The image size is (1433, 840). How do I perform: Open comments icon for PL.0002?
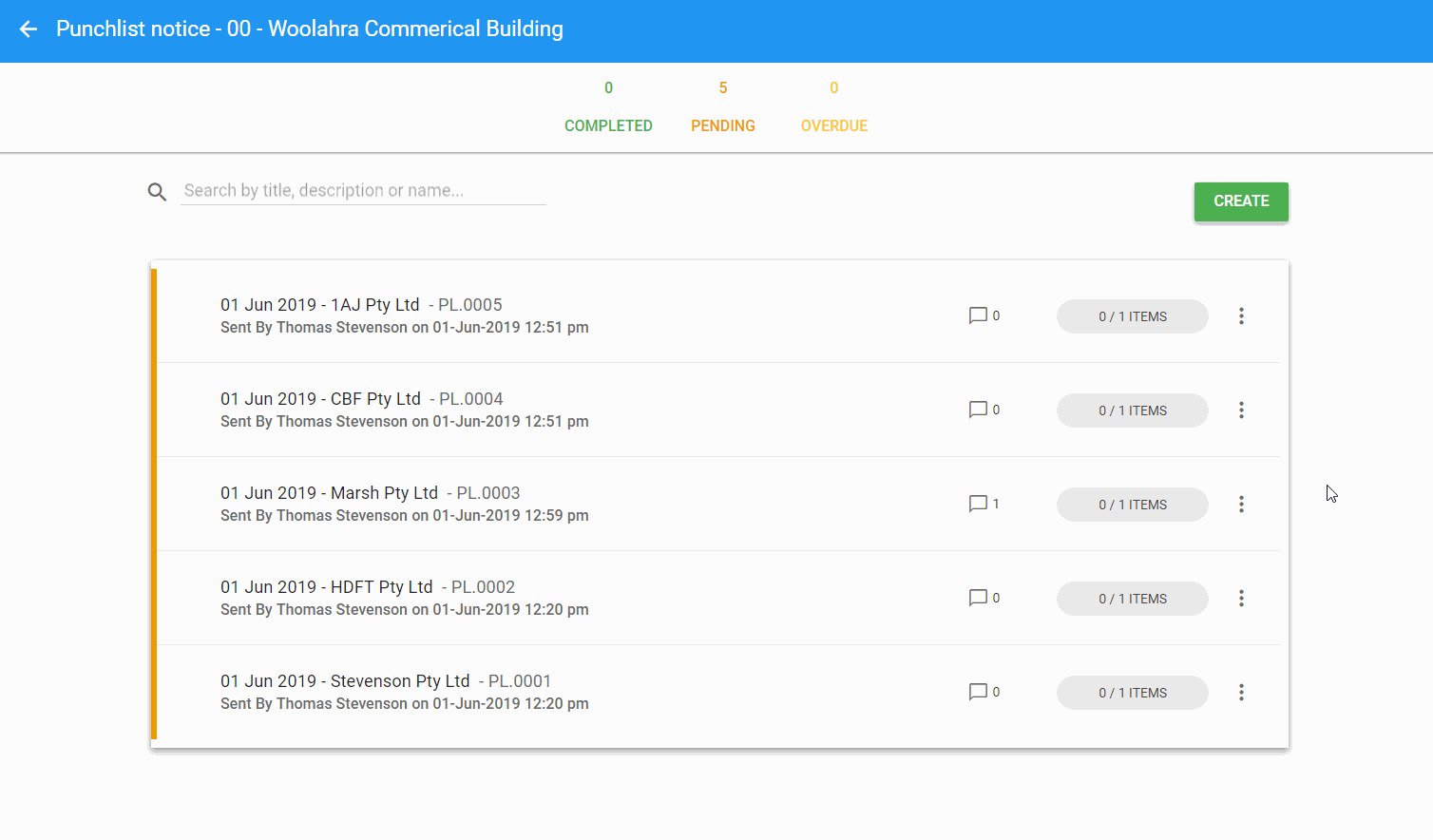(x=978, y=598)
